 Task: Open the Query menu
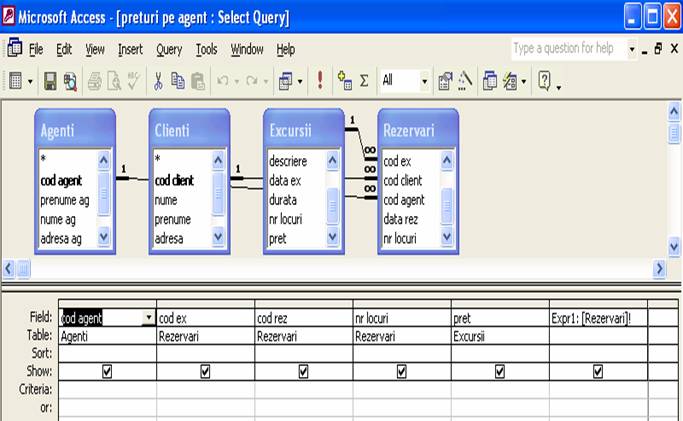tap(169, 49)
